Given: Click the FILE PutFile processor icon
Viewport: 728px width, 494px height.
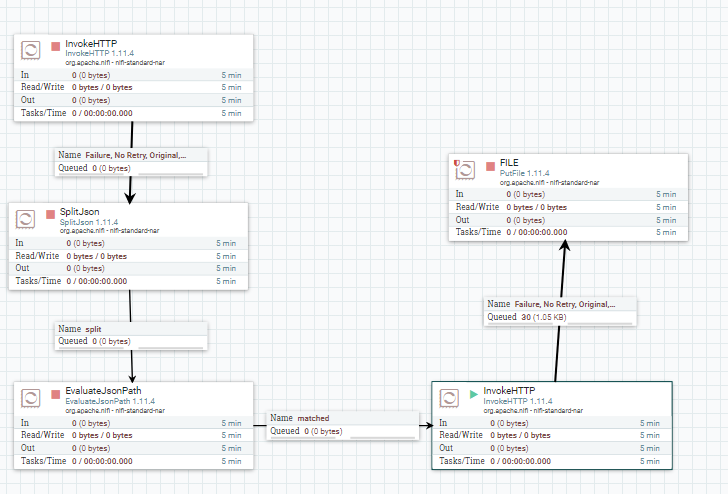Looking at the screenshot, I should click(x=465, y=169).
